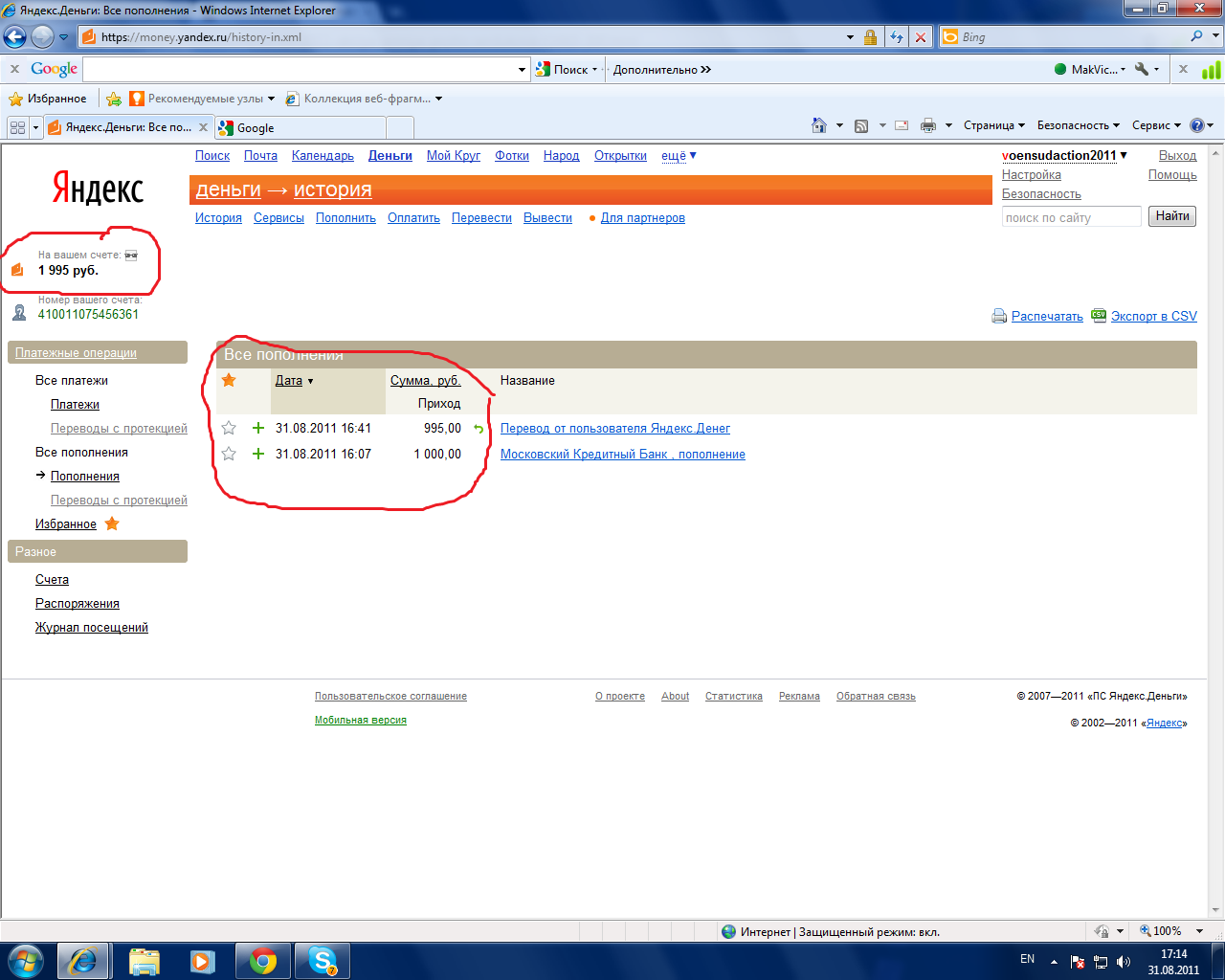Open the Счета link in sidebar
The height and width of the screenshot is (980, 1225).
pos(52,579)
